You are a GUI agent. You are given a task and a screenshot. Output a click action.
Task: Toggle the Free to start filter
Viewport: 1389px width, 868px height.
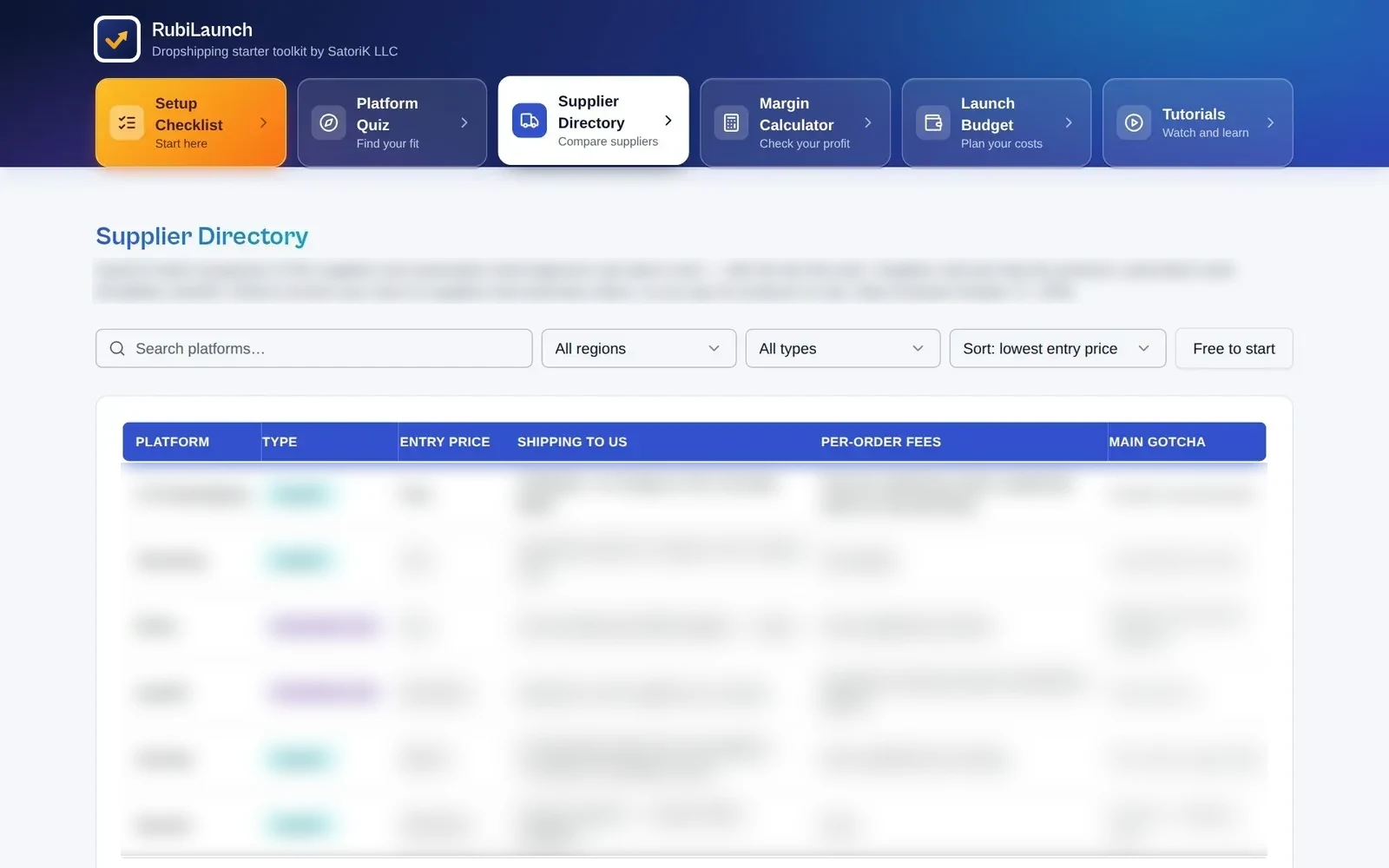click(1234, 348)
